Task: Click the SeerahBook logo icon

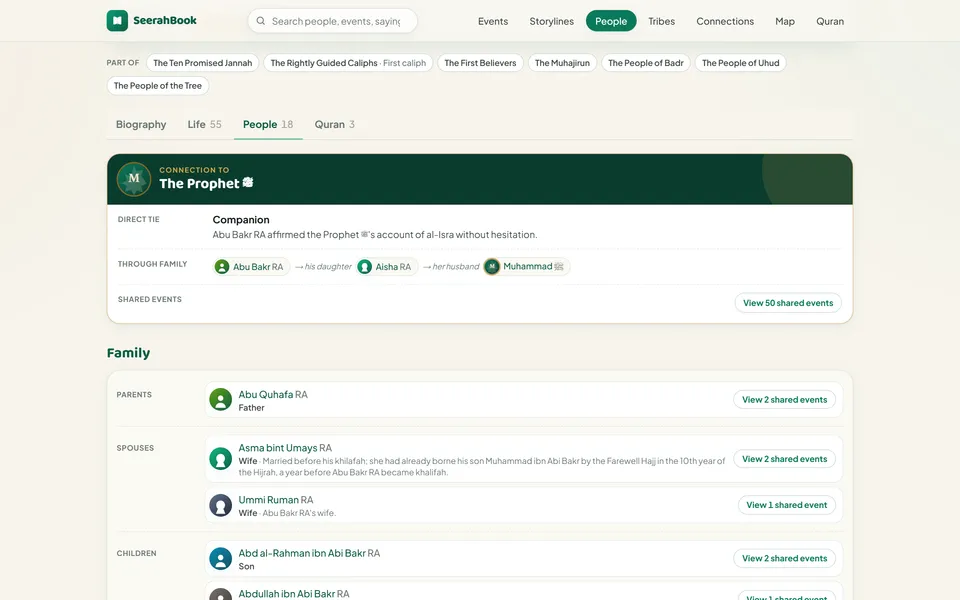Action: (x=117, y=20)
